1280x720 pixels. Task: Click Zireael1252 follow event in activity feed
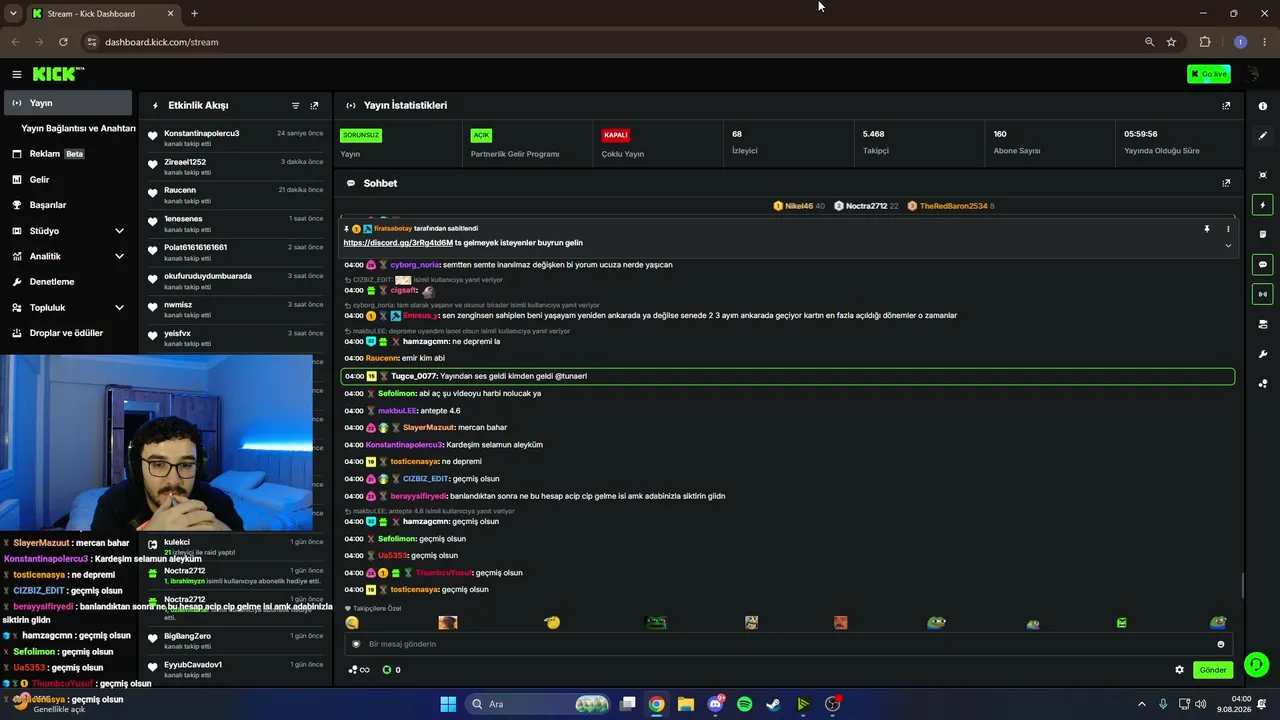[234, 166]
